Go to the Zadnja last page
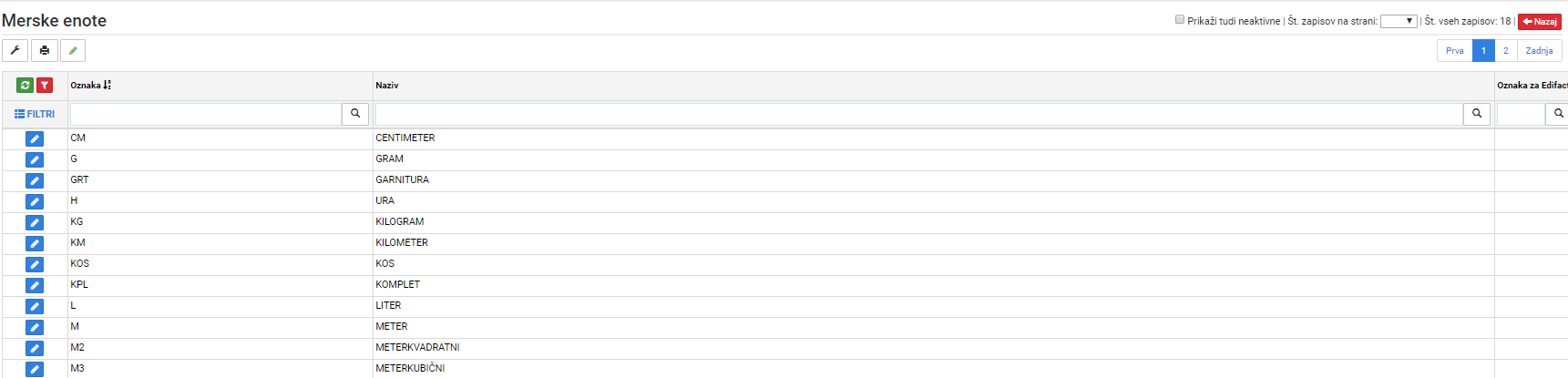The height and width of the screenshot is (378, 1568). (1540, 51)
